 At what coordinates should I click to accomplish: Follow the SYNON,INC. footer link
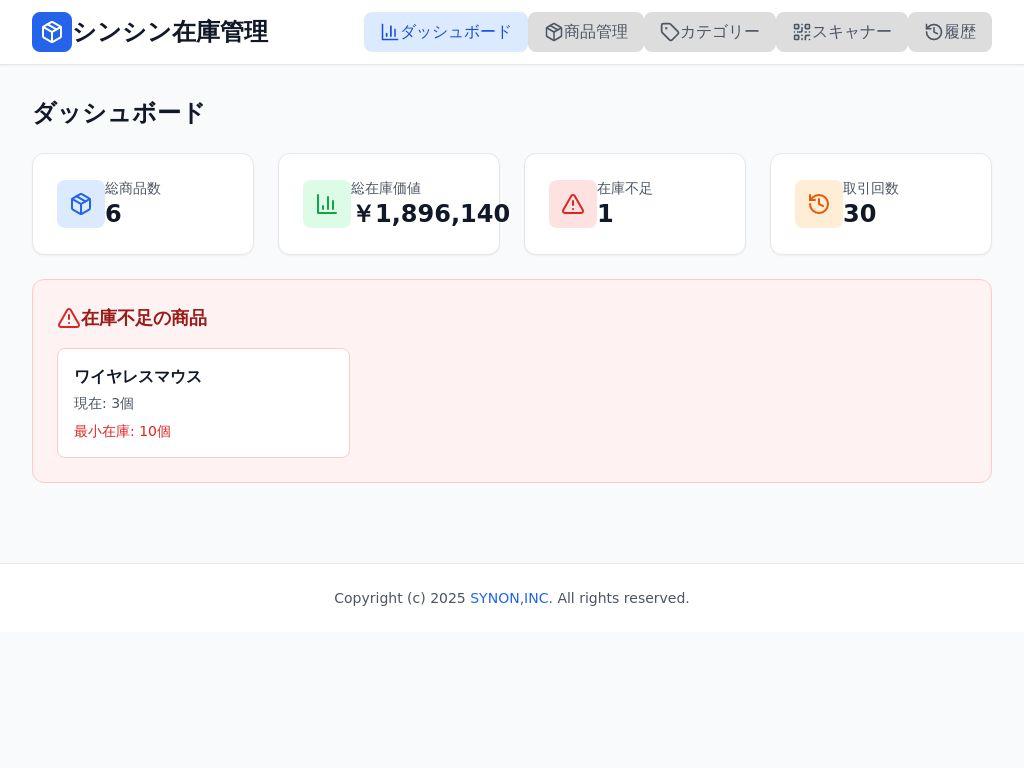point(511,598)
